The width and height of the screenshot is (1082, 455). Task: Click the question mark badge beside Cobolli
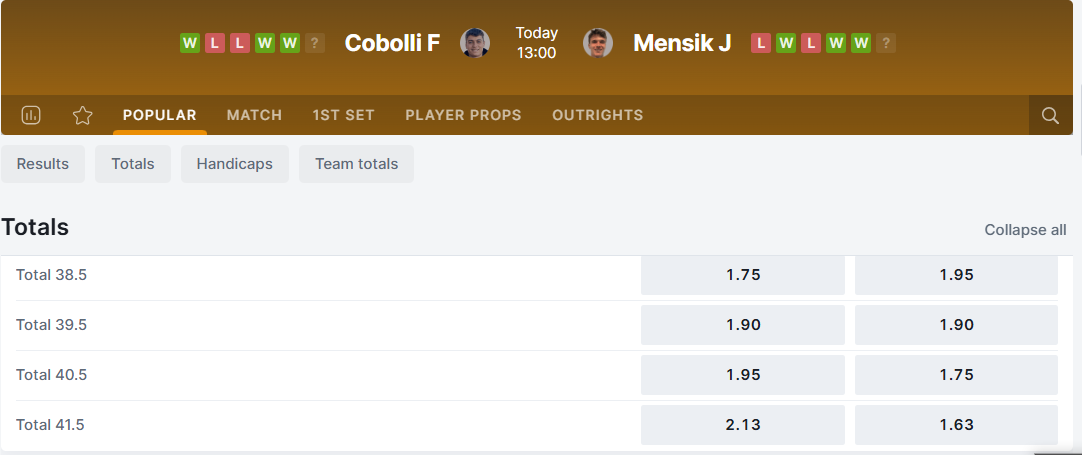tap(315, 43)
